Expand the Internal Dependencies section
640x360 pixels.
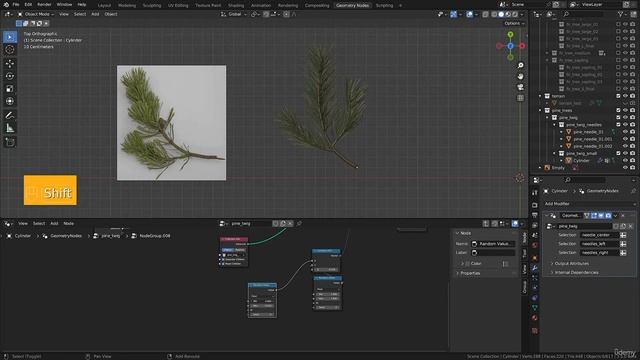(x=576, y=273)
